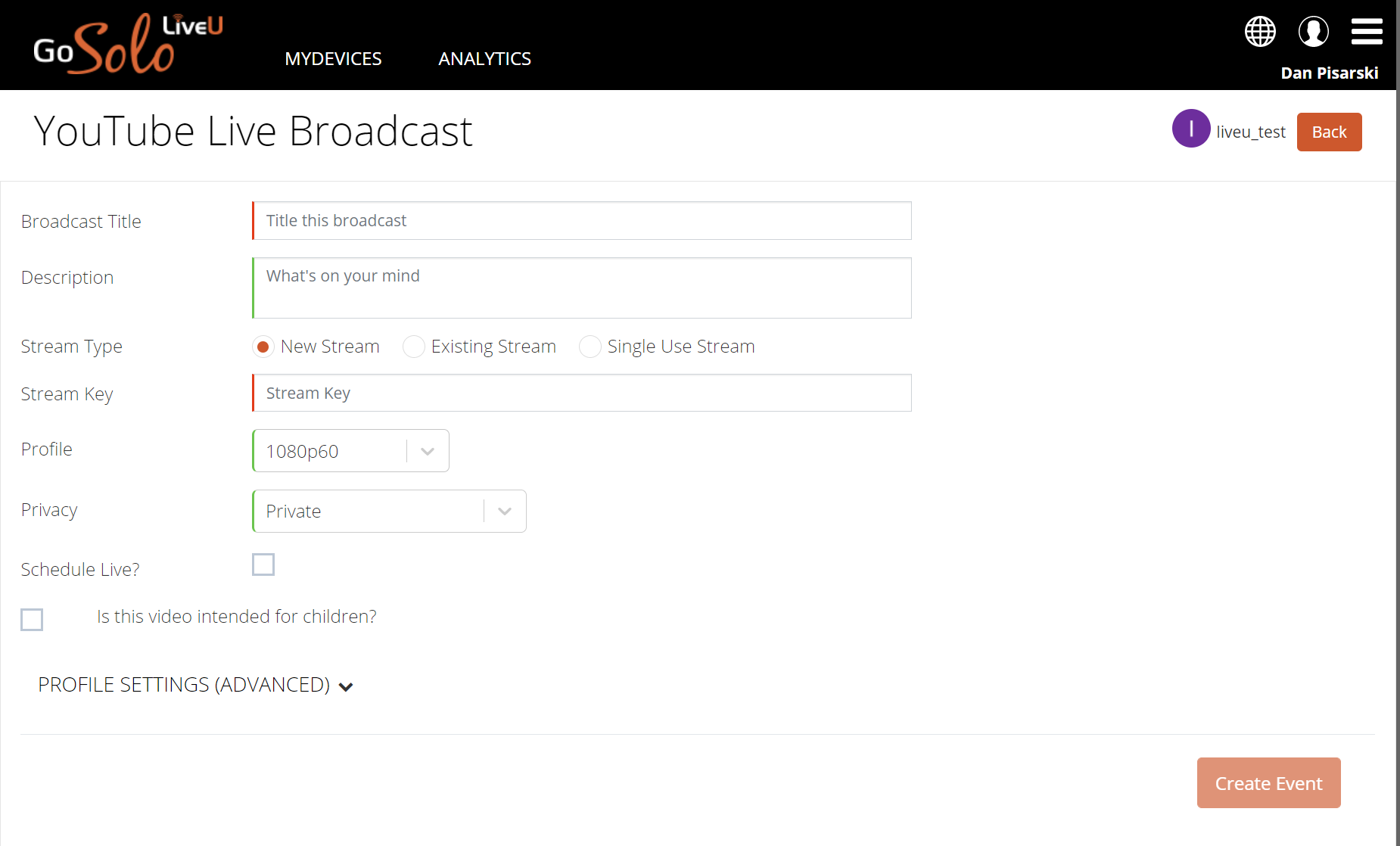Open the ANALYTICS menu item

[484, 58]
